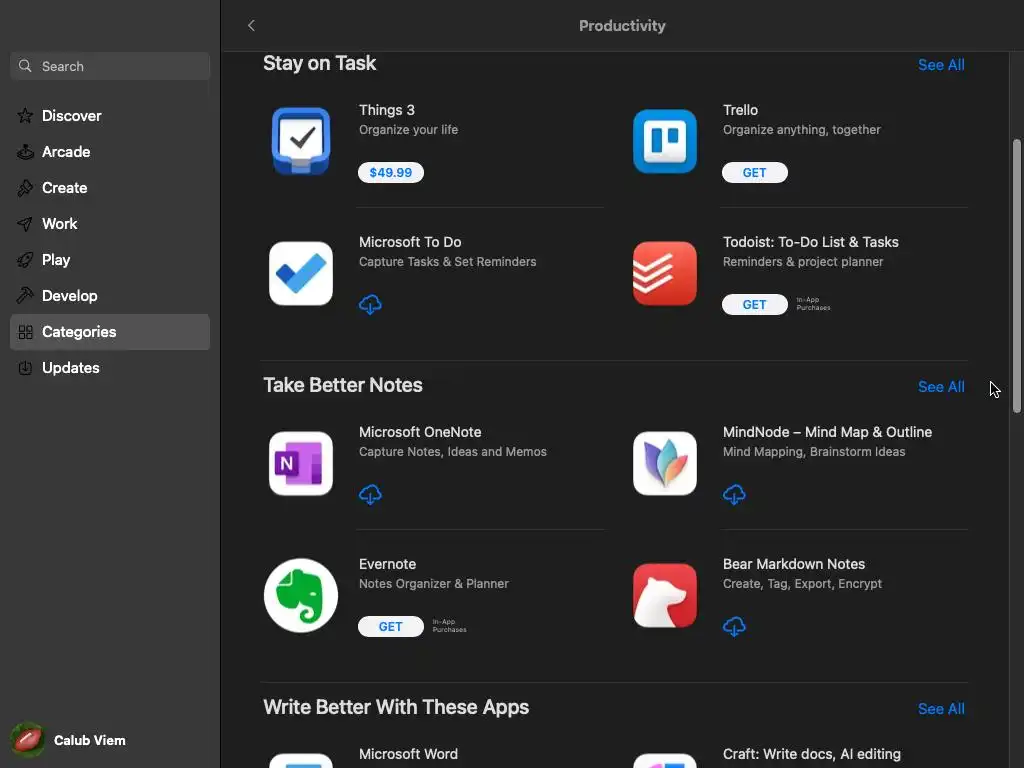Click the Play rocket icon
1024x768 pixels.
pyautogui.click(x=25, y=260)
